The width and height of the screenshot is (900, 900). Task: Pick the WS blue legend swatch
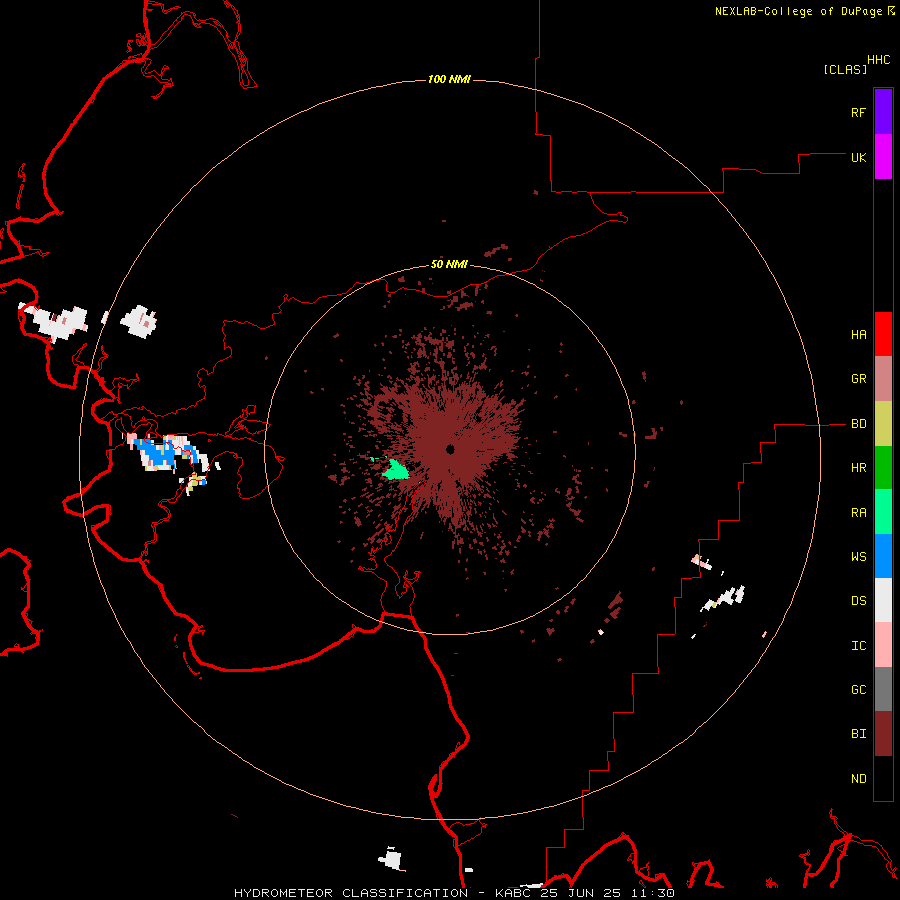click(x=883, y=556)
